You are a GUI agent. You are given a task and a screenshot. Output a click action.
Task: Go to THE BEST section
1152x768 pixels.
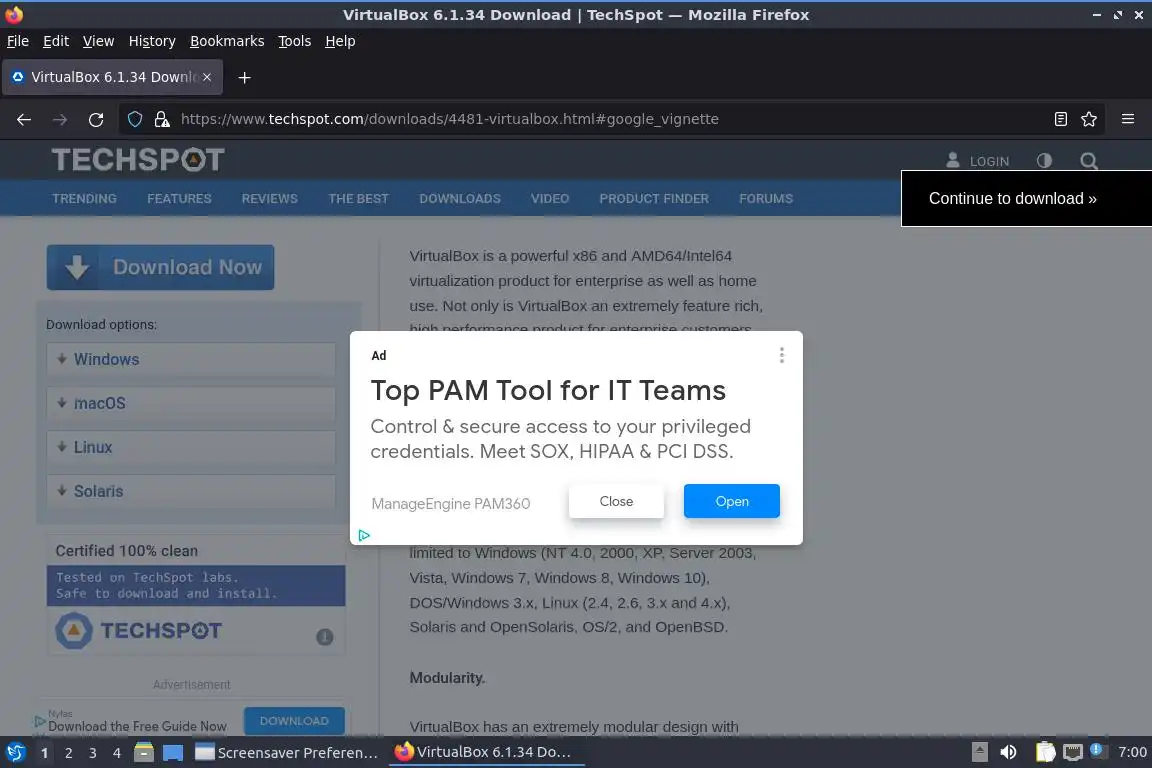(x=359, y=198)
